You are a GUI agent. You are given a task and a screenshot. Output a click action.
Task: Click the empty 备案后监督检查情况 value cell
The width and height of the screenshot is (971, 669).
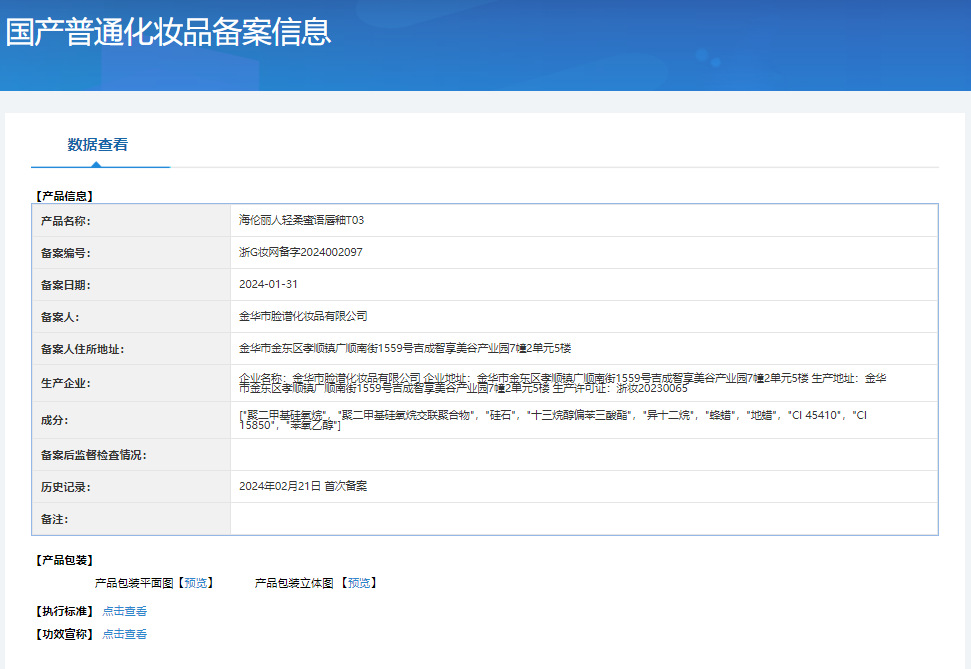coord(583,455)
